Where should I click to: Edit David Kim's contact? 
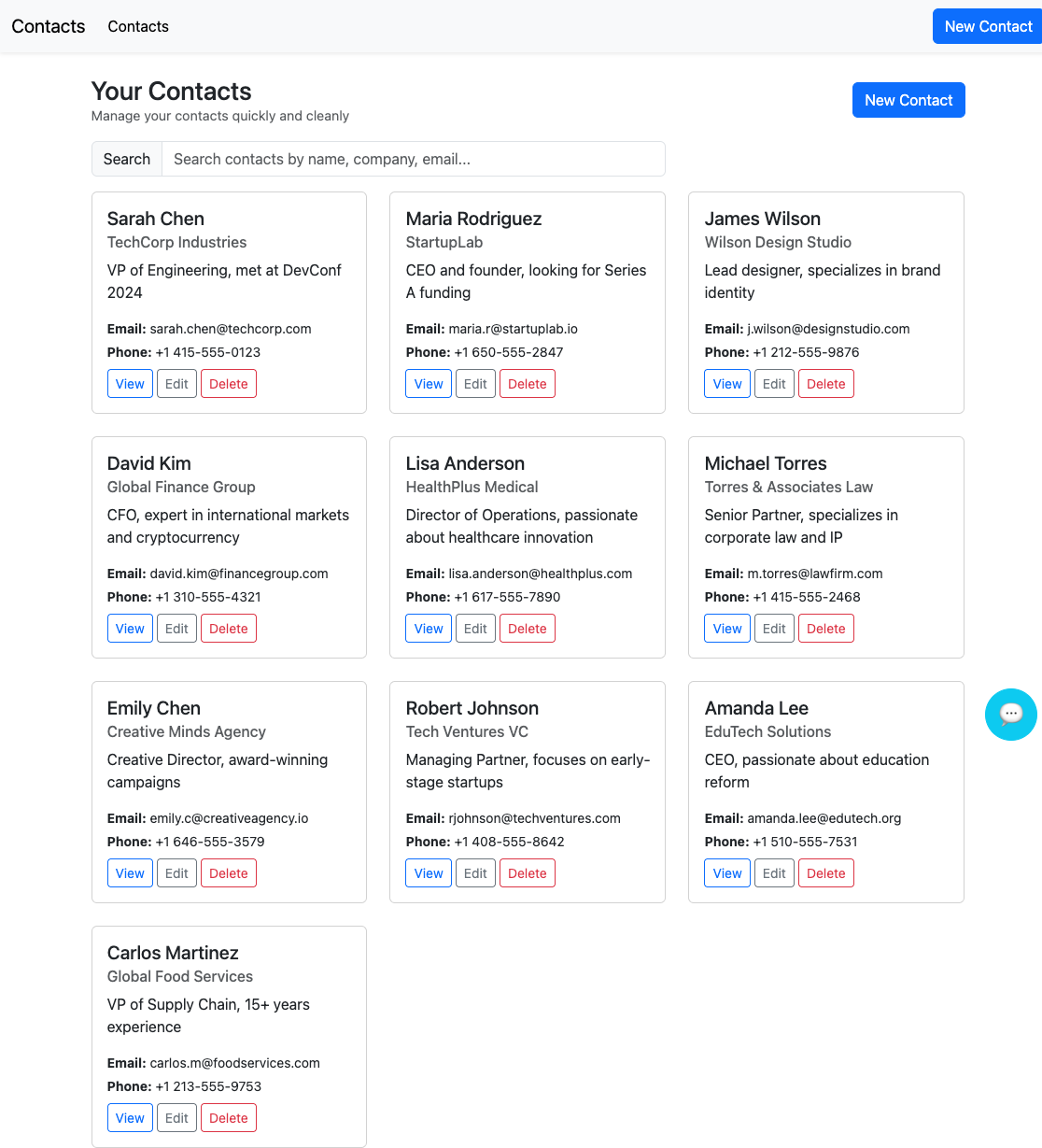tap(176, 629)
